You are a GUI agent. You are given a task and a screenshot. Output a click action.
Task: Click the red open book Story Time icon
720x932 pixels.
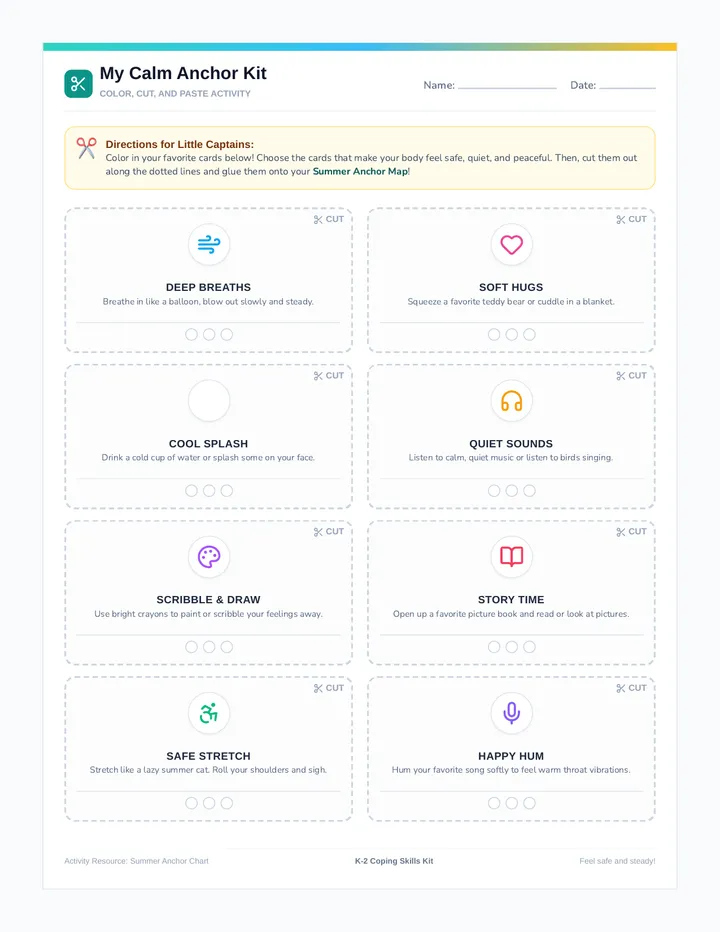(x=511, y=557)
